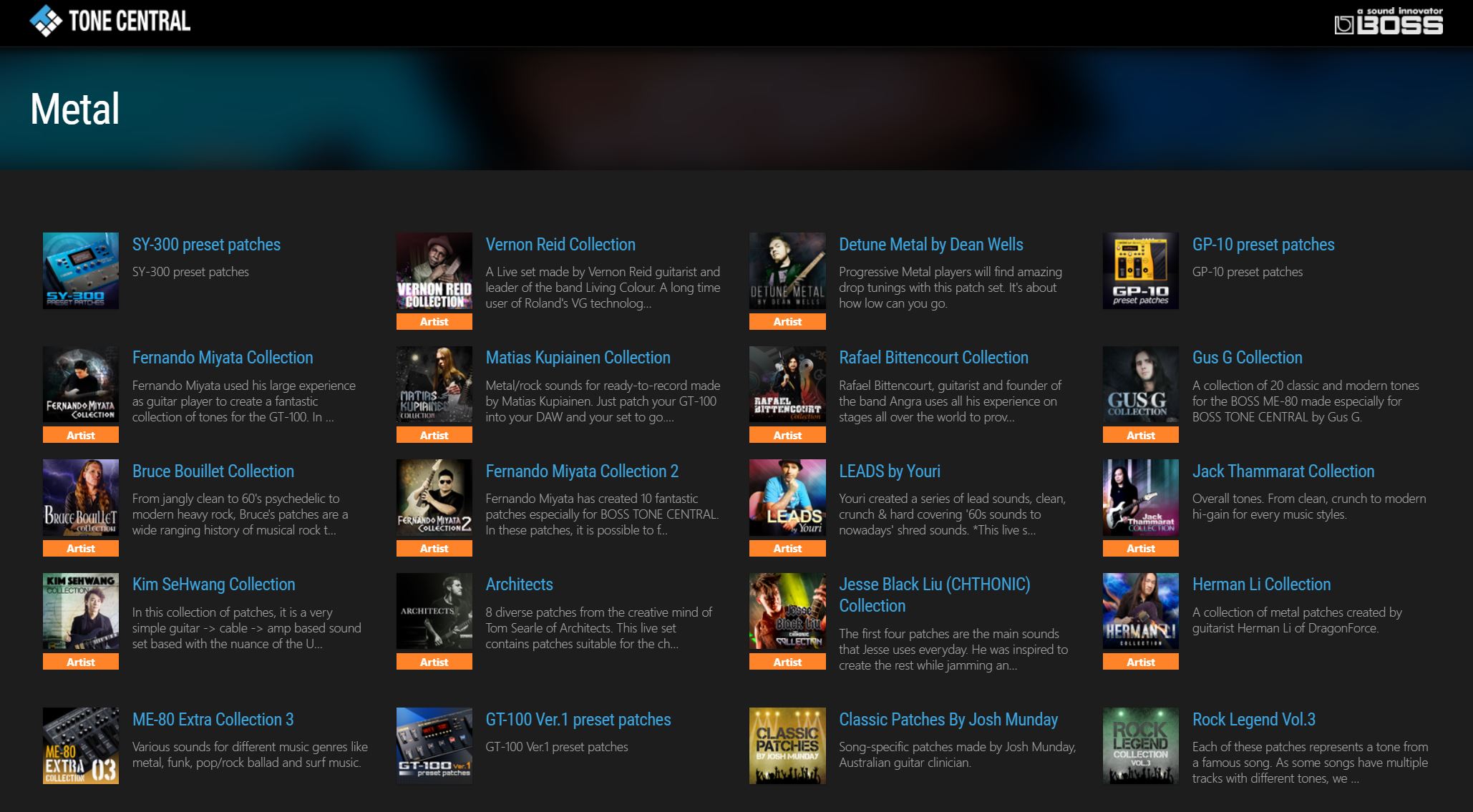Open Jack Thammarat Collection title
Viewport: 1473px width, 812px height.
1283,471
